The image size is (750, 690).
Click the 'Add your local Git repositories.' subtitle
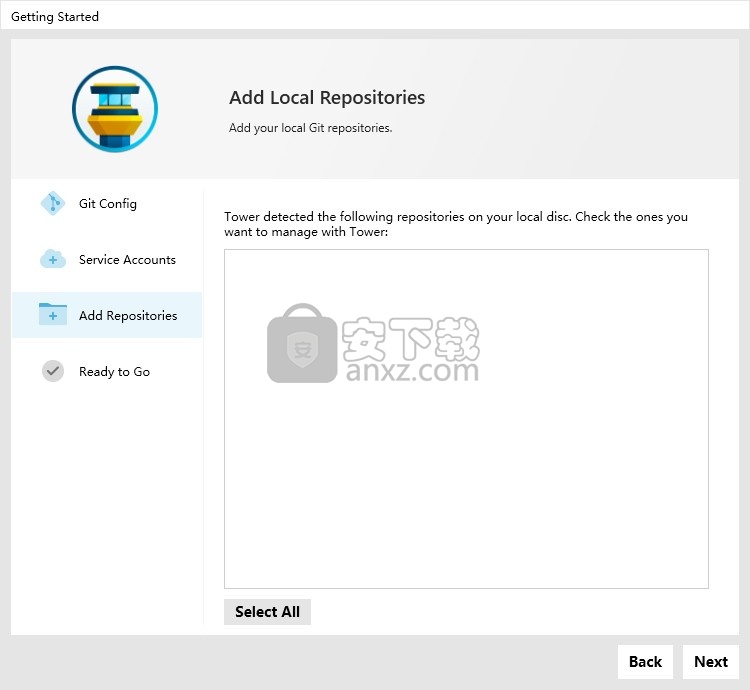tap(310, 128)
